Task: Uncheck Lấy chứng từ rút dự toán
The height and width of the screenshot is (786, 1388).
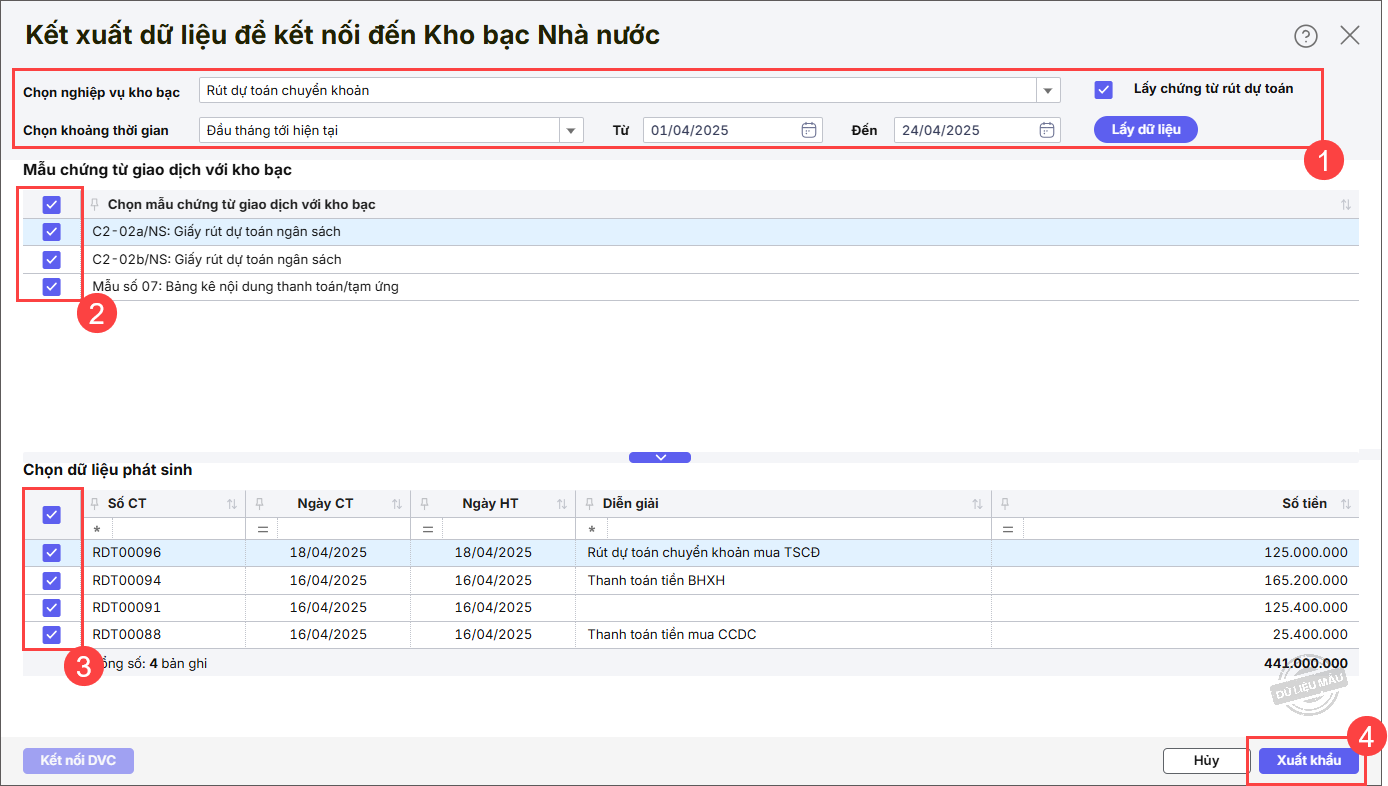Action: click(x=1104, y=90)
